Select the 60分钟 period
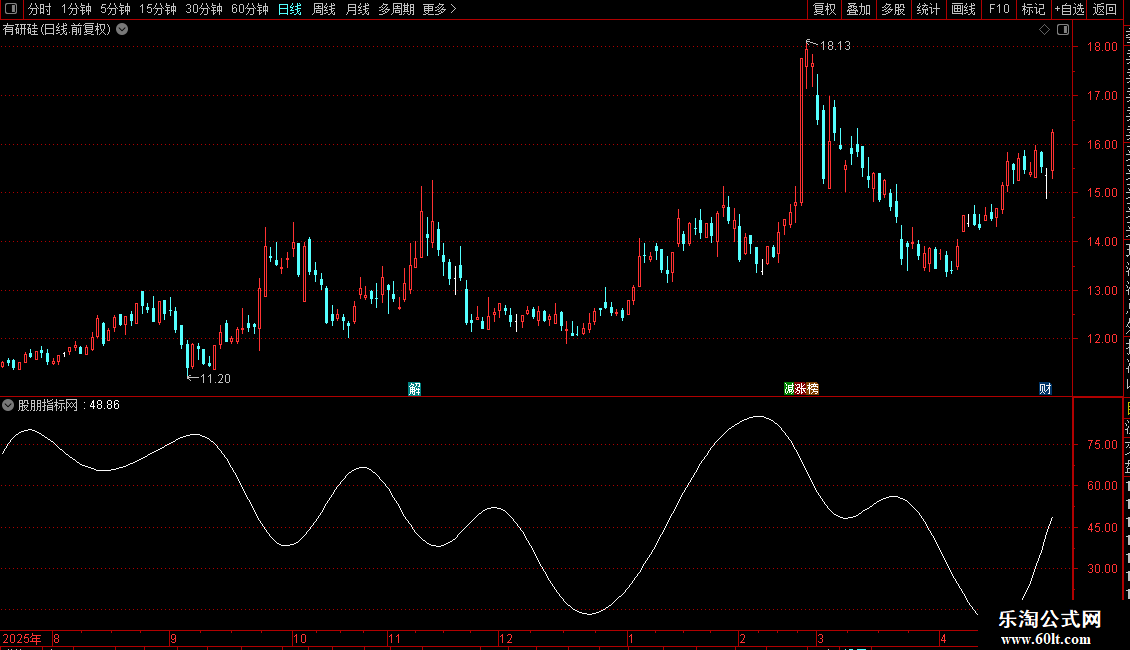This screenshot has width=1130, height=650. pos(249,9)
